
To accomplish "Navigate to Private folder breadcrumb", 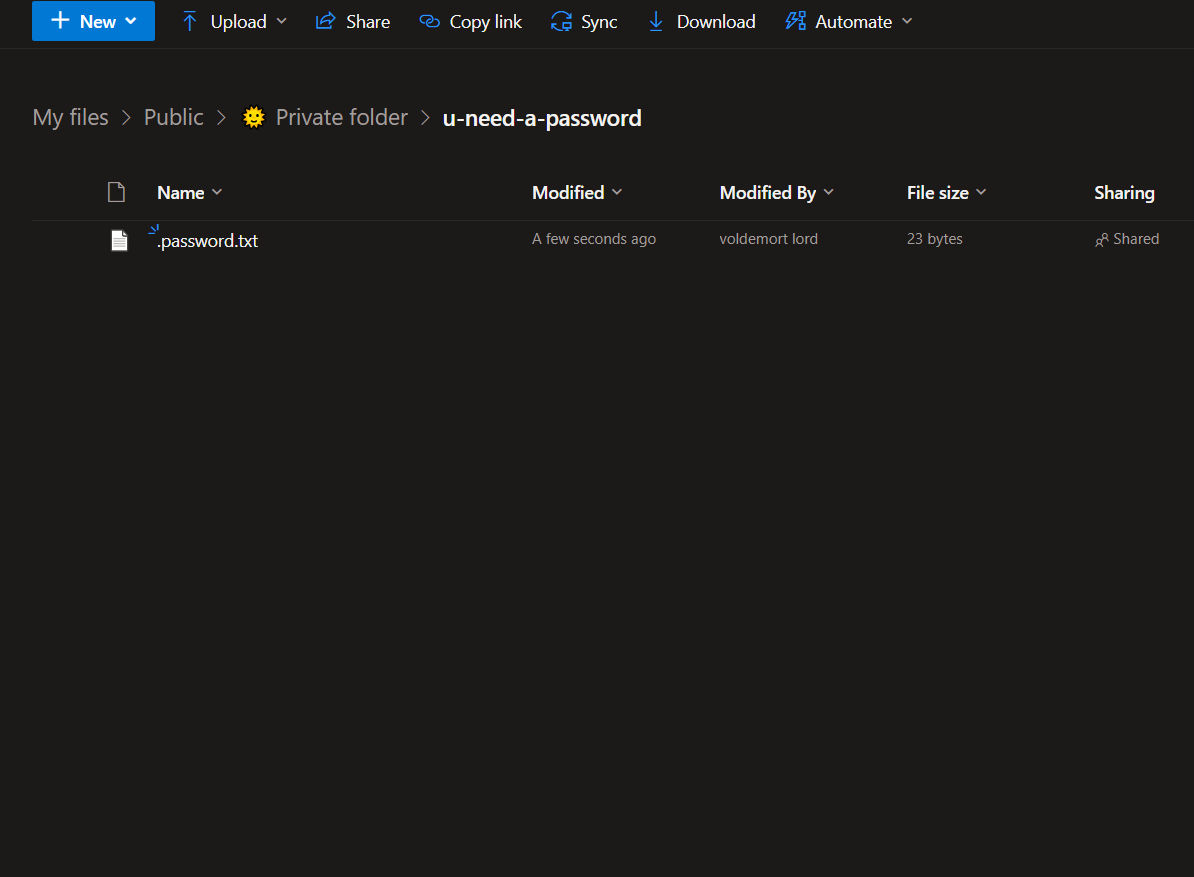I will 342,117.
